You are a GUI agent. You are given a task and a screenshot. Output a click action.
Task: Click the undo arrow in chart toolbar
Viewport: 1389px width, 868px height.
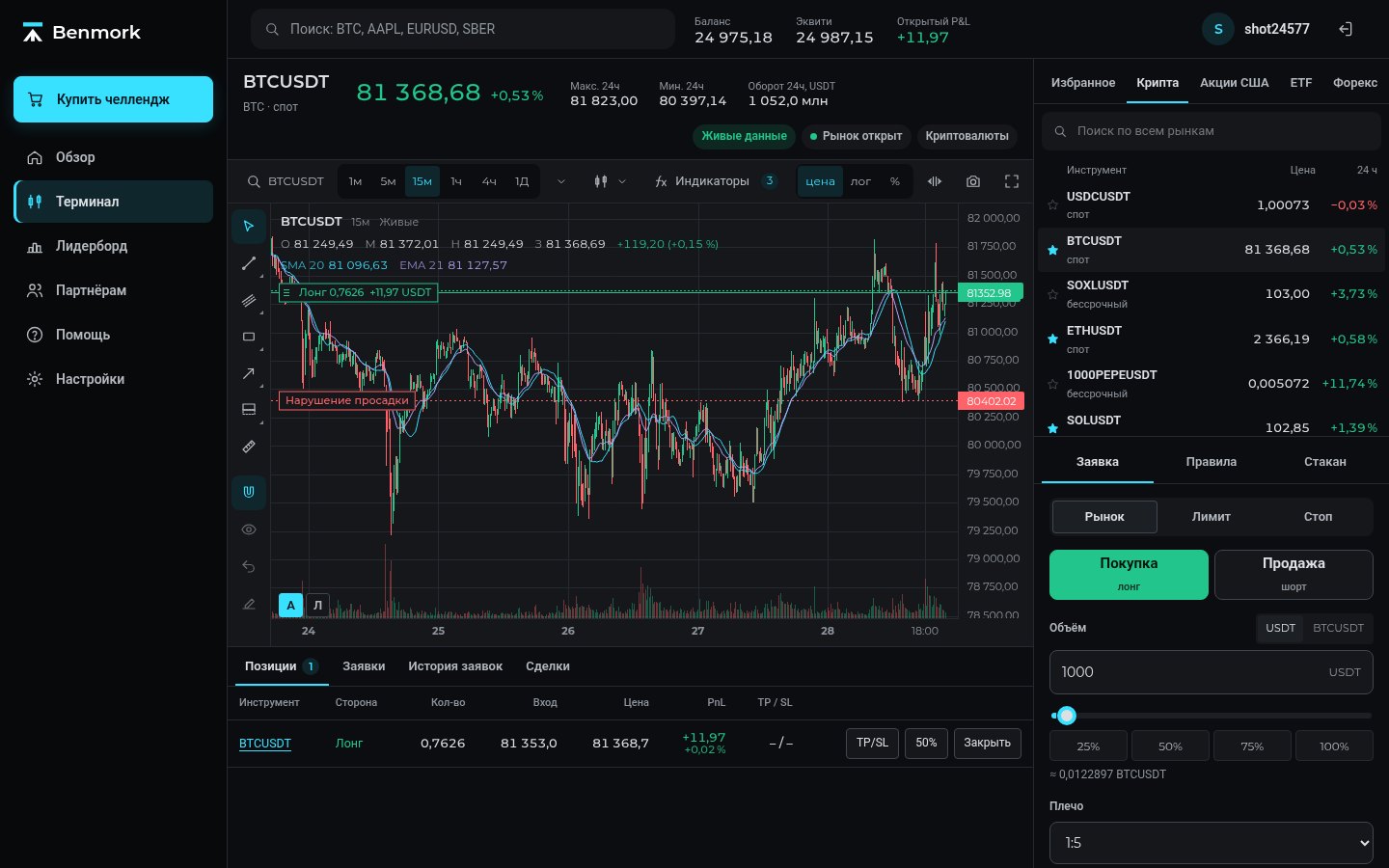point(249,566)
